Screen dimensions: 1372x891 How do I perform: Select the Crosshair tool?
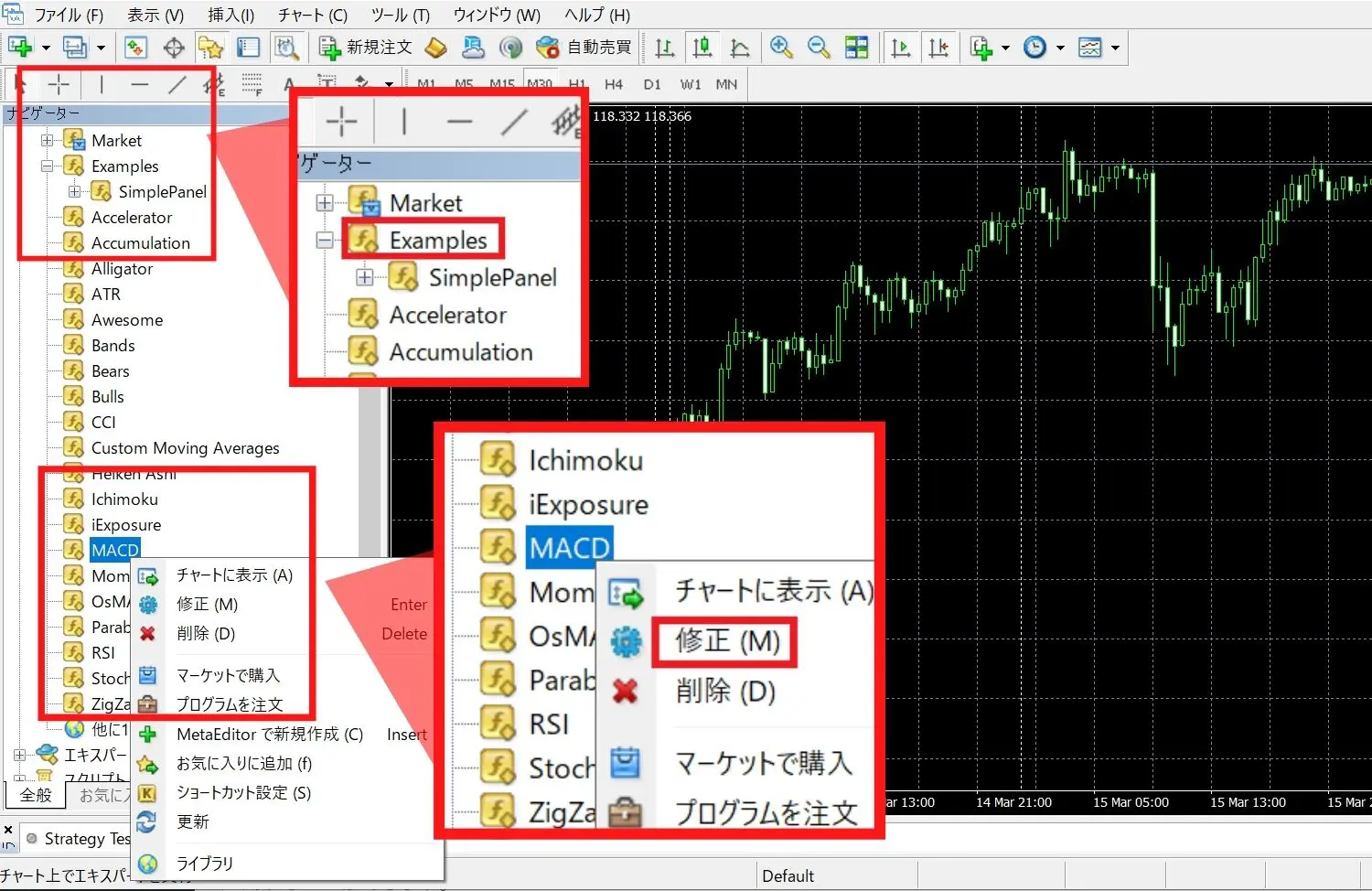pos(59,83)
